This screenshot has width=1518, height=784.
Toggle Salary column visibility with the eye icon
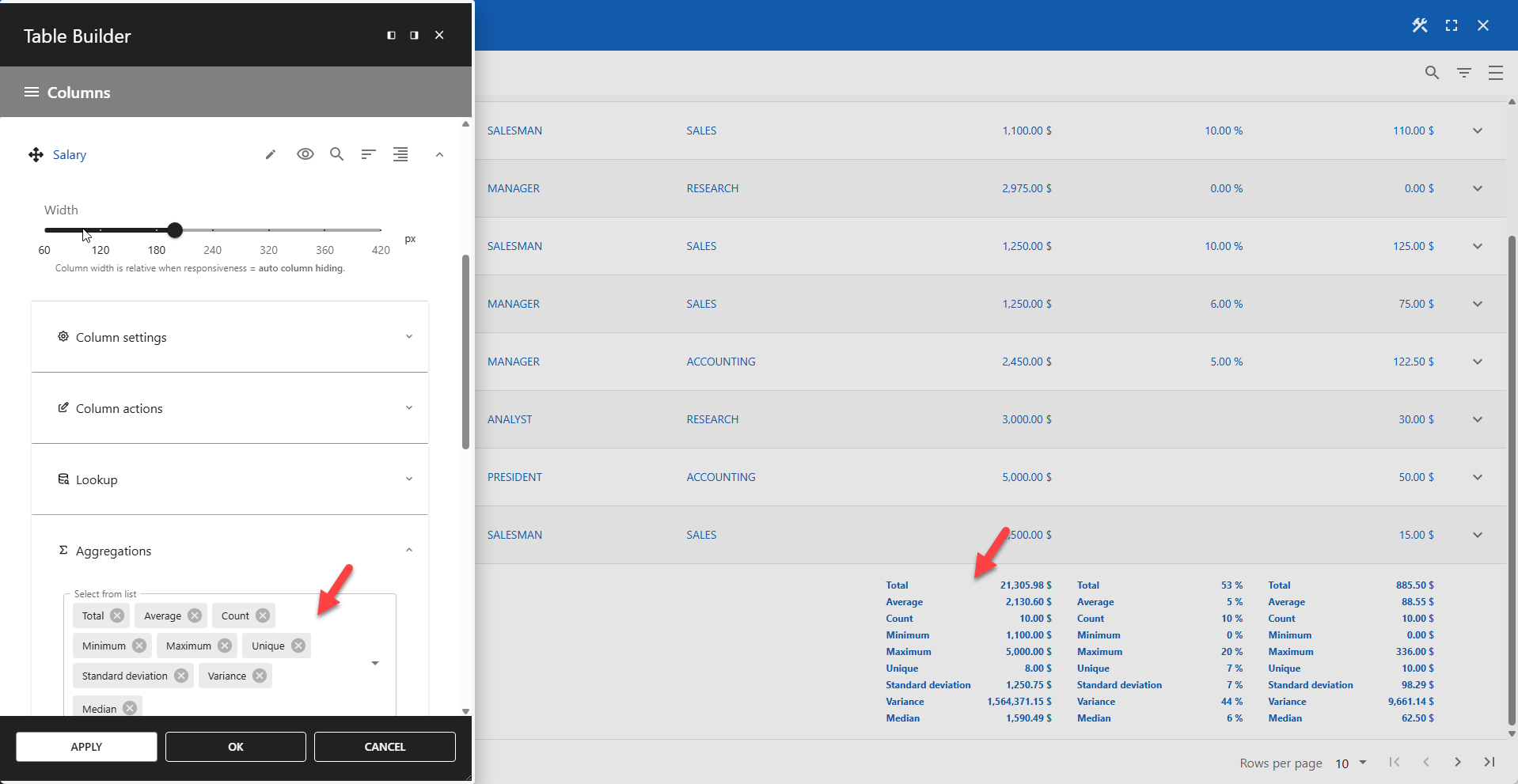click(305, 153)
